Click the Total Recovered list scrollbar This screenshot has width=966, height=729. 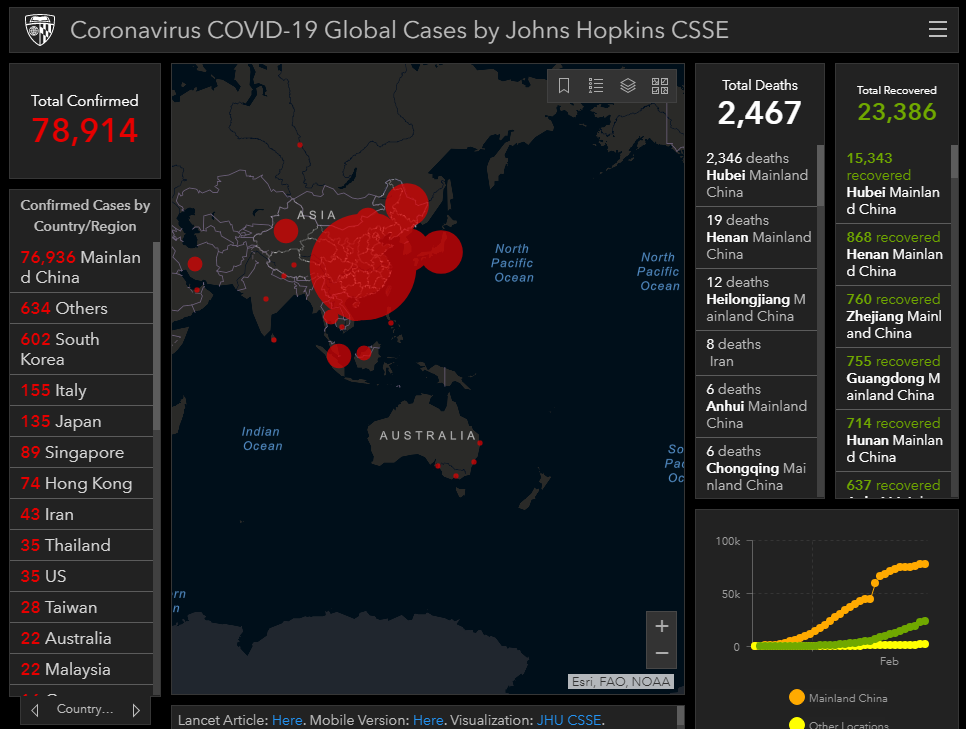point(954,161)
